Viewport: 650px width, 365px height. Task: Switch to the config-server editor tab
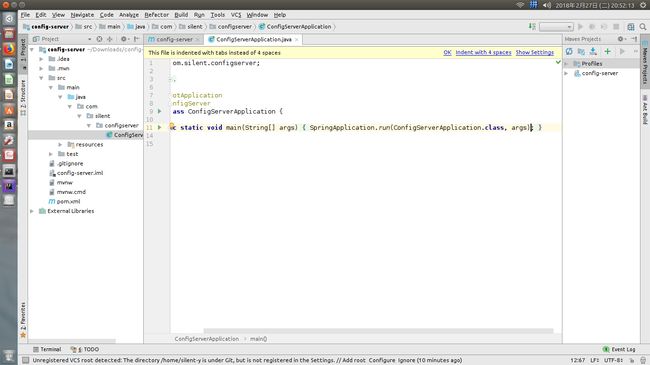click(174, 39)
